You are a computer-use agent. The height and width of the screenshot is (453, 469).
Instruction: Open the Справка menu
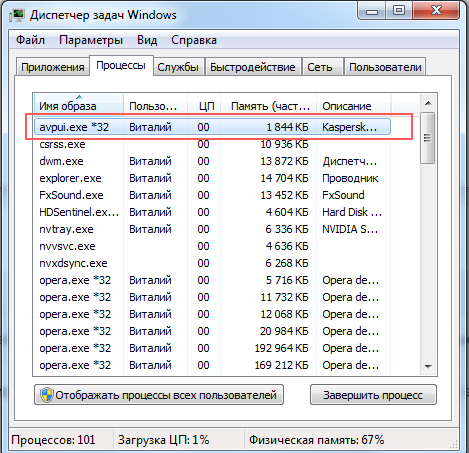point(194,40)
